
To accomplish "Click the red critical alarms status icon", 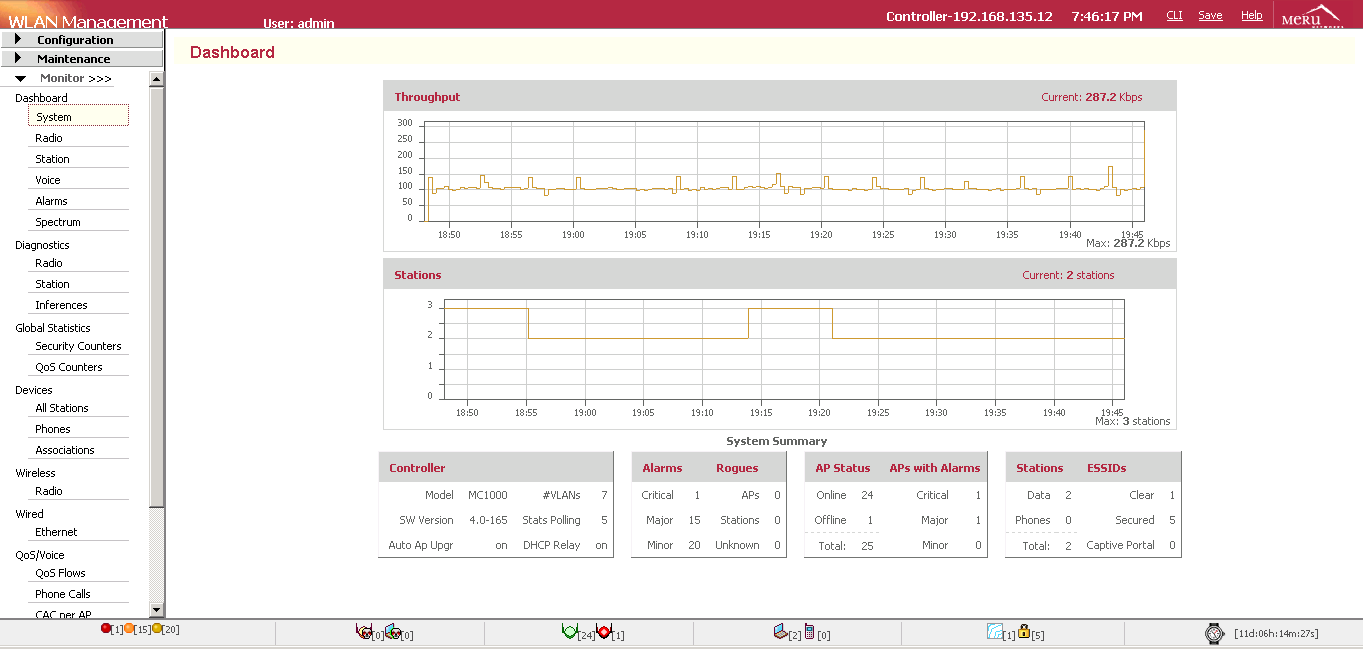I will [106, 628].
